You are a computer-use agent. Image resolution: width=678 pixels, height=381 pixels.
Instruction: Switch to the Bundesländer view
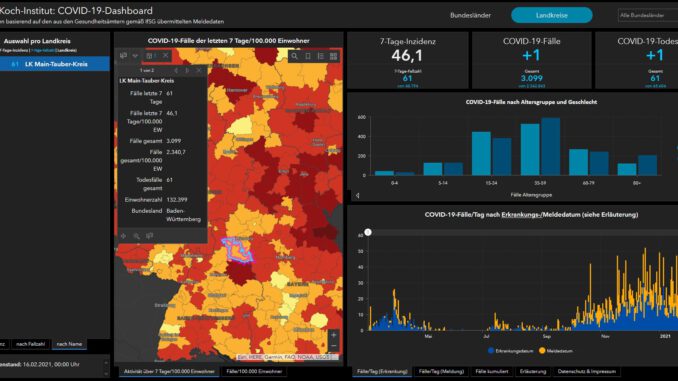click(470, 15)
